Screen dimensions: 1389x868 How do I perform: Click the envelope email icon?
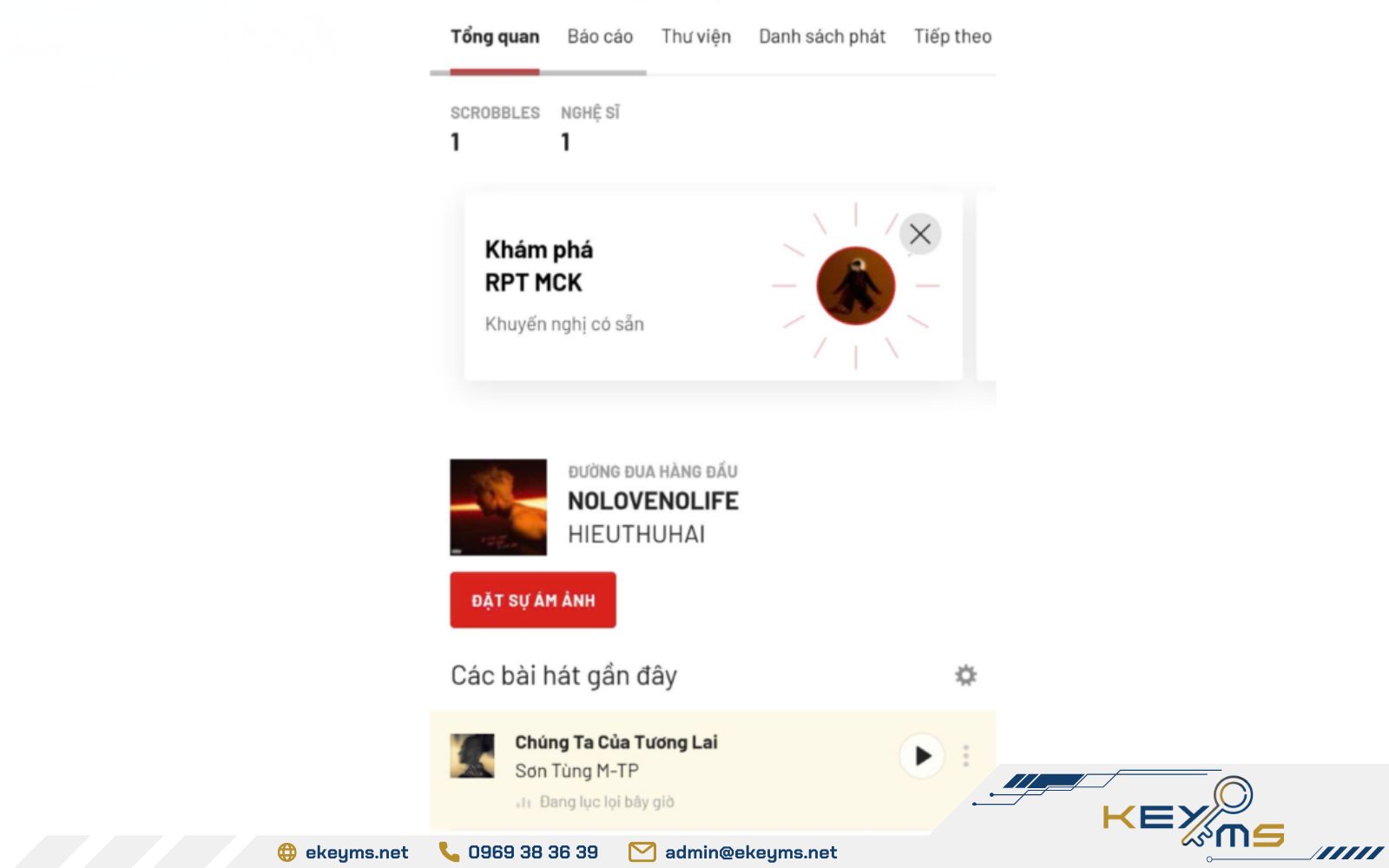(642, 852)
